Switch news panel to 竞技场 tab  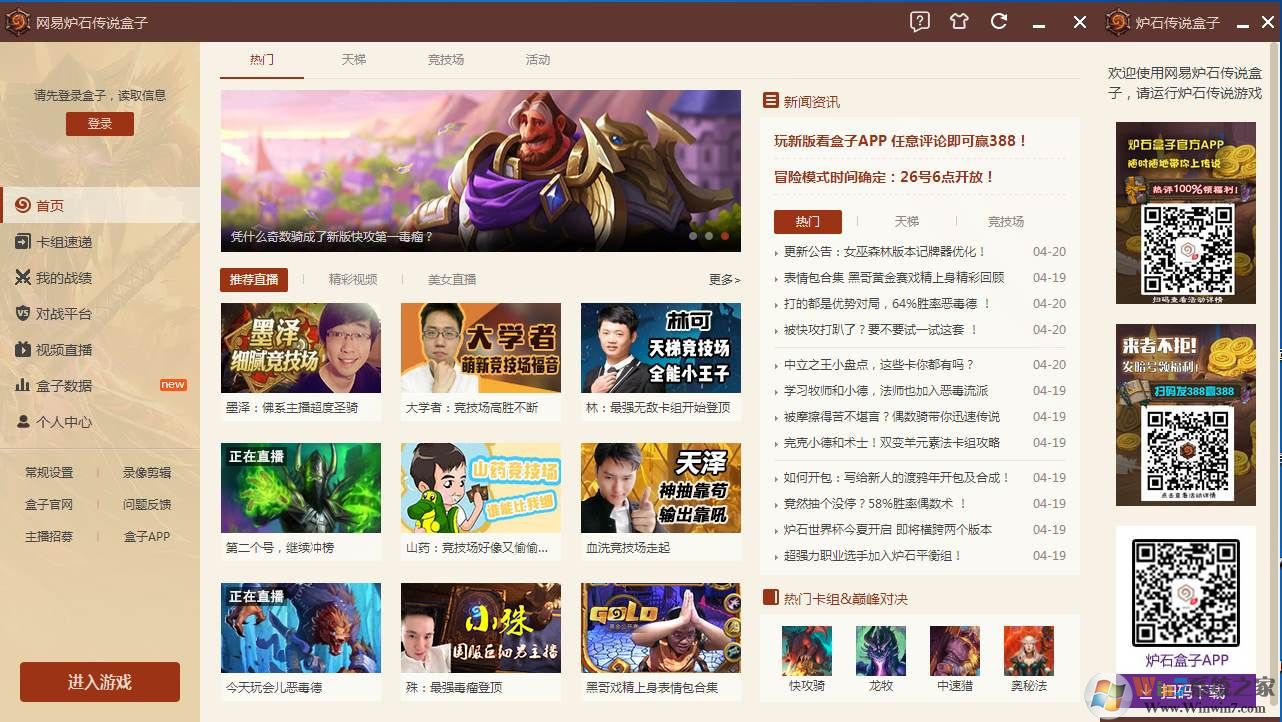point(1005,221)
